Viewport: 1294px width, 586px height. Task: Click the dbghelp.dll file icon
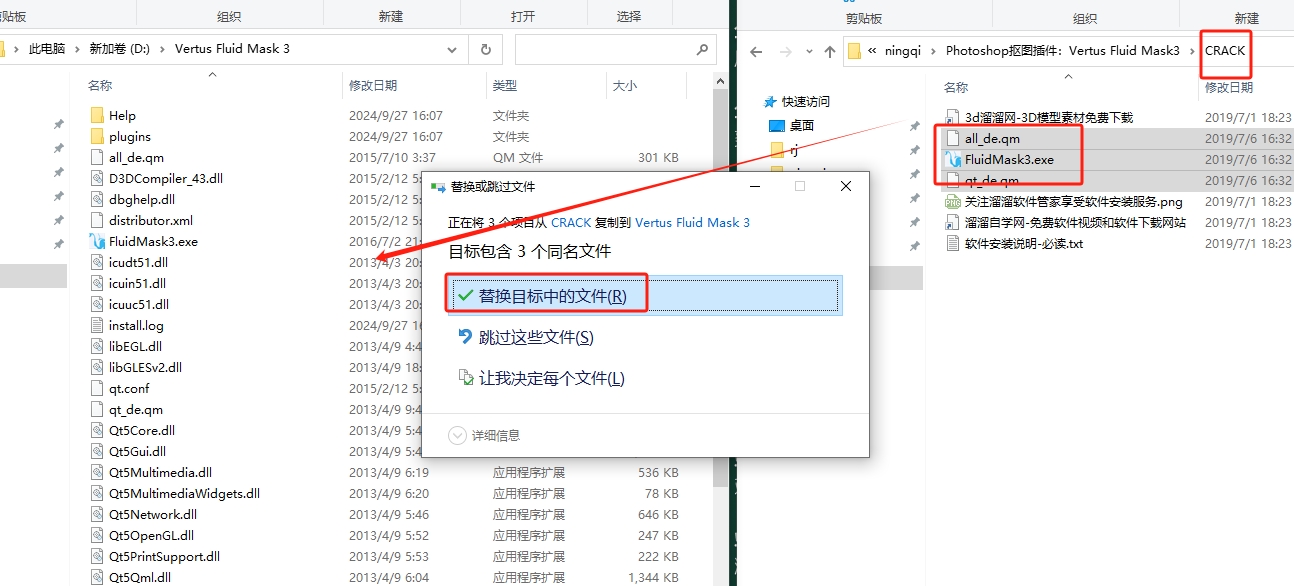pos(97,199)
